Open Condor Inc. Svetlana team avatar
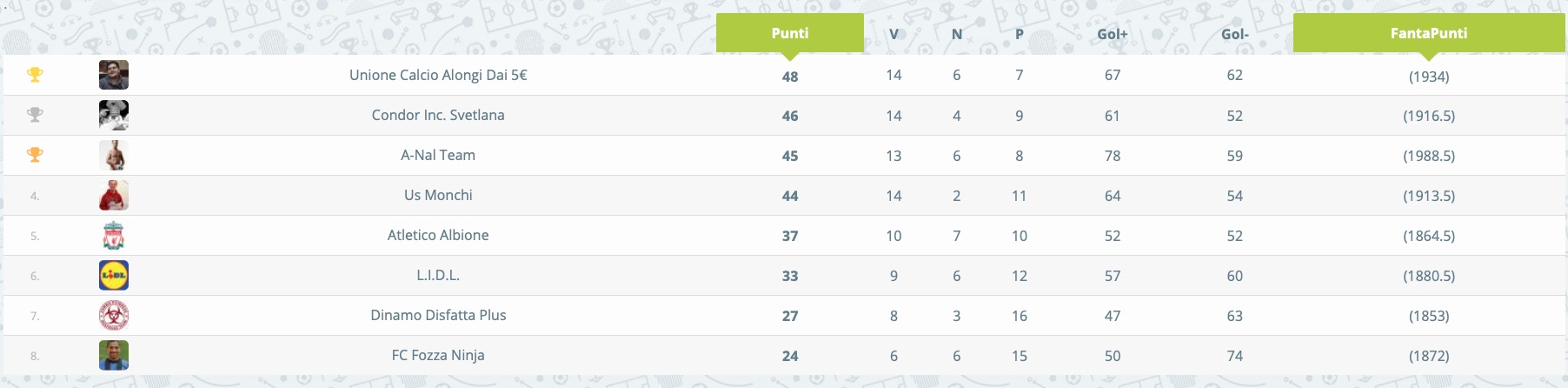Viewport: 1568px width, 388px height. tap(114, 115)
